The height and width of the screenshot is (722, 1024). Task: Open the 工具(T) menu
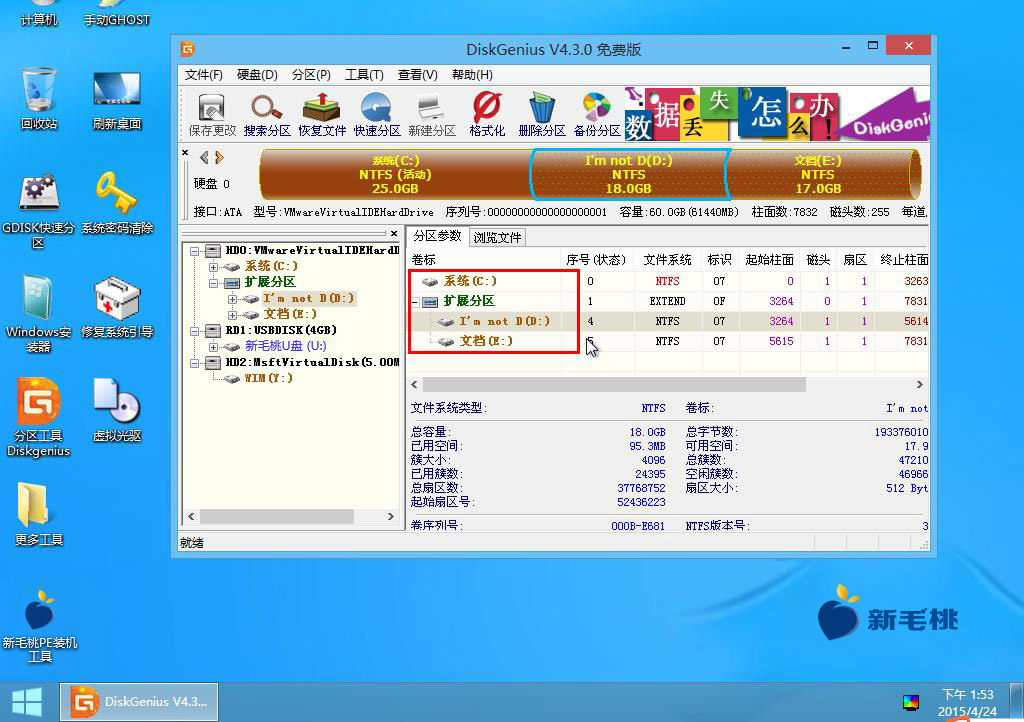click(x=364, y=75)
